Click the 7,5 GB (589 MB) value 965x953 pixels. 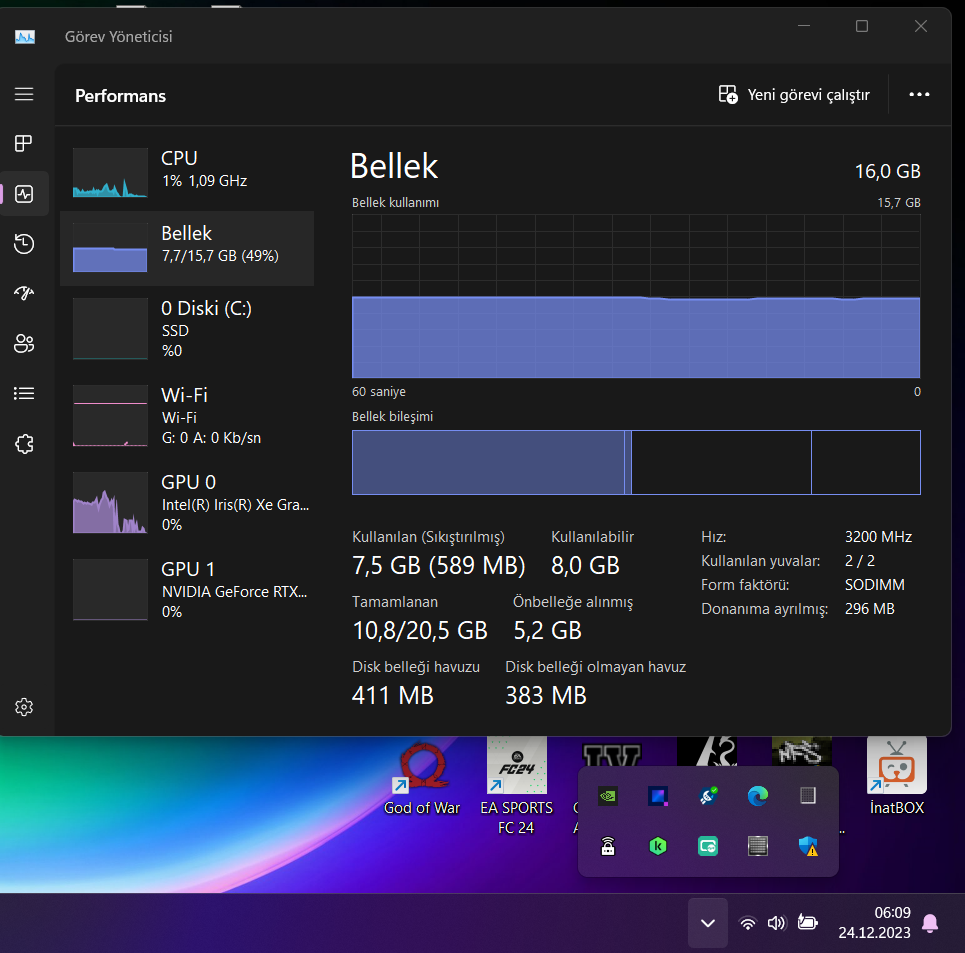[x=438, y=565]
